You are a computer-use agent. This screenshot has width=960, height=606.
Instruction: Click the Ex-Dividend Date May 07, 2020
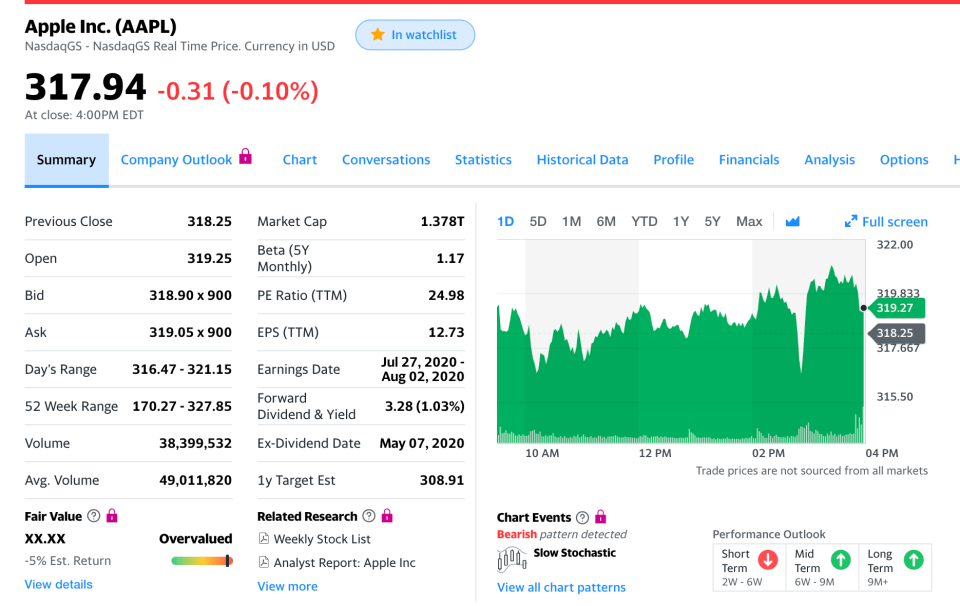422,443
